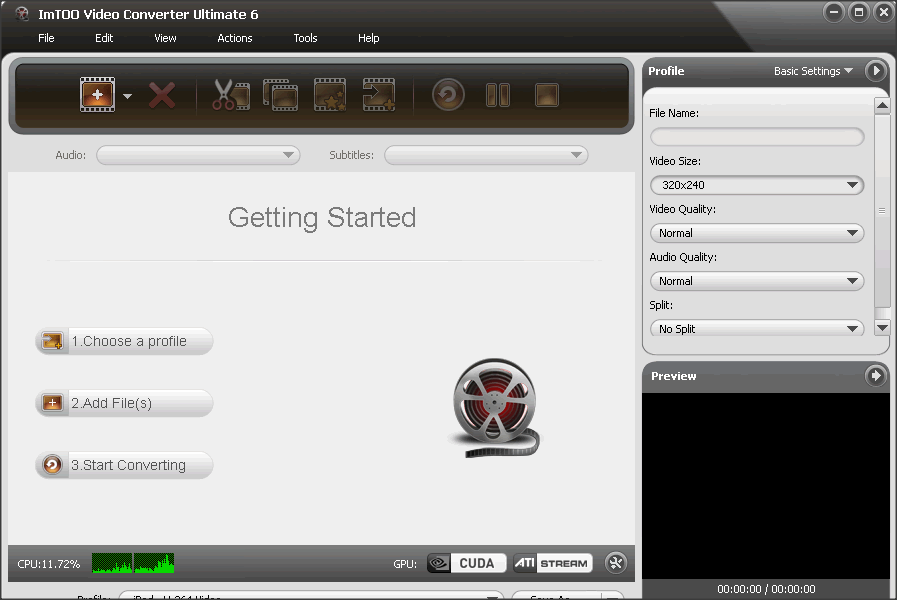The height and width of the screenshot is (600, 897).
Task: Click the CPU usage graph
Action: tap(133, 563)
